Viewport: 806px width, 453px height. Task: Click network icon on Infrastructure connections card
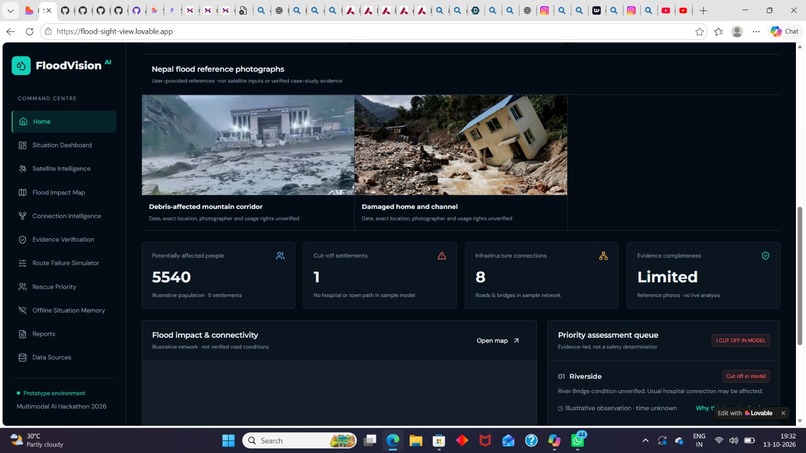pyautogui.click(x=603, y=256)
